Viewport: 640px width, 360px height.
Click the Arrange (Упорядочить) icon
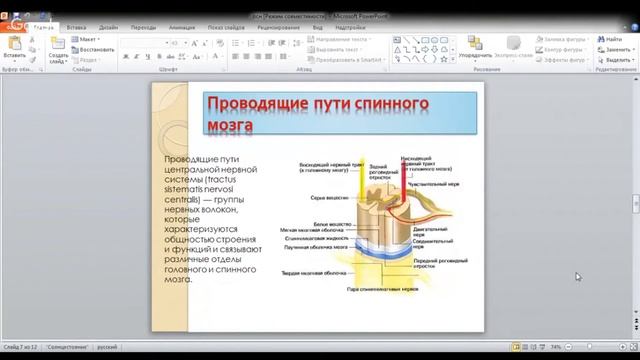click(x=475, y=43)
